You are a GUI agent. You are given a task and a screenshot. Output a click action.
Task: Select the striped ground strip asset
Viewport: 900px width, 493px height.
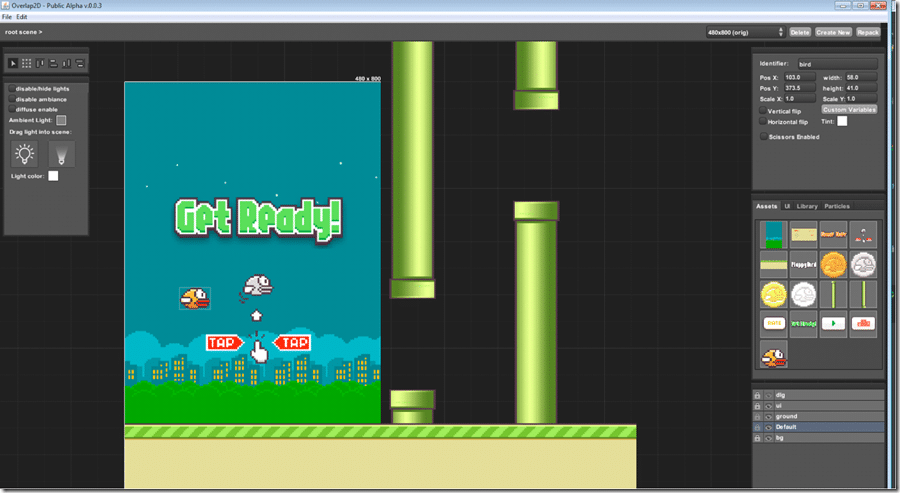[773, 265]
